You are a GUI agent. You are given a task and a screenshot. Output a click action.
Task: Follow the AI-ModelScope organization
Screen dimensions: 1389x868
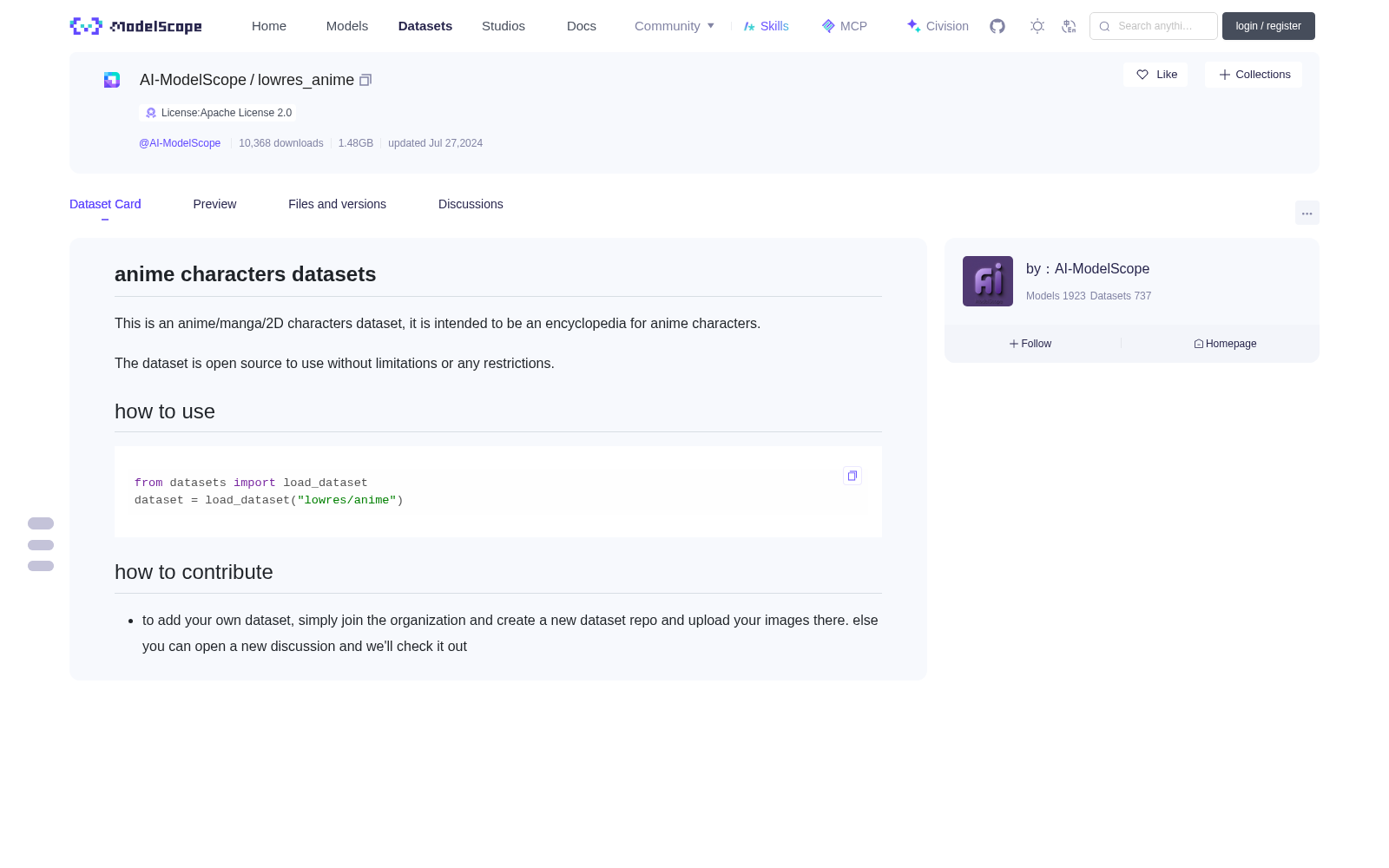[1030, 344]
